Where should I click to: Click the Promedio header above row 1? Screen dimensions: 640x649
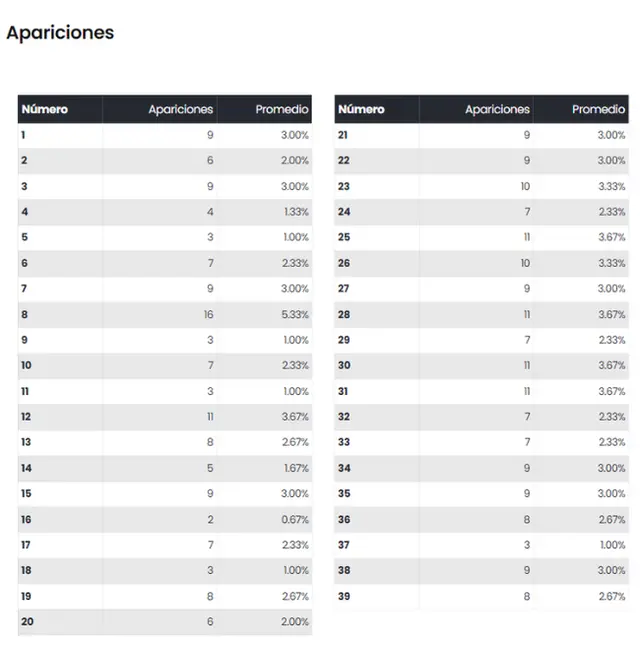tap(282, 109)
